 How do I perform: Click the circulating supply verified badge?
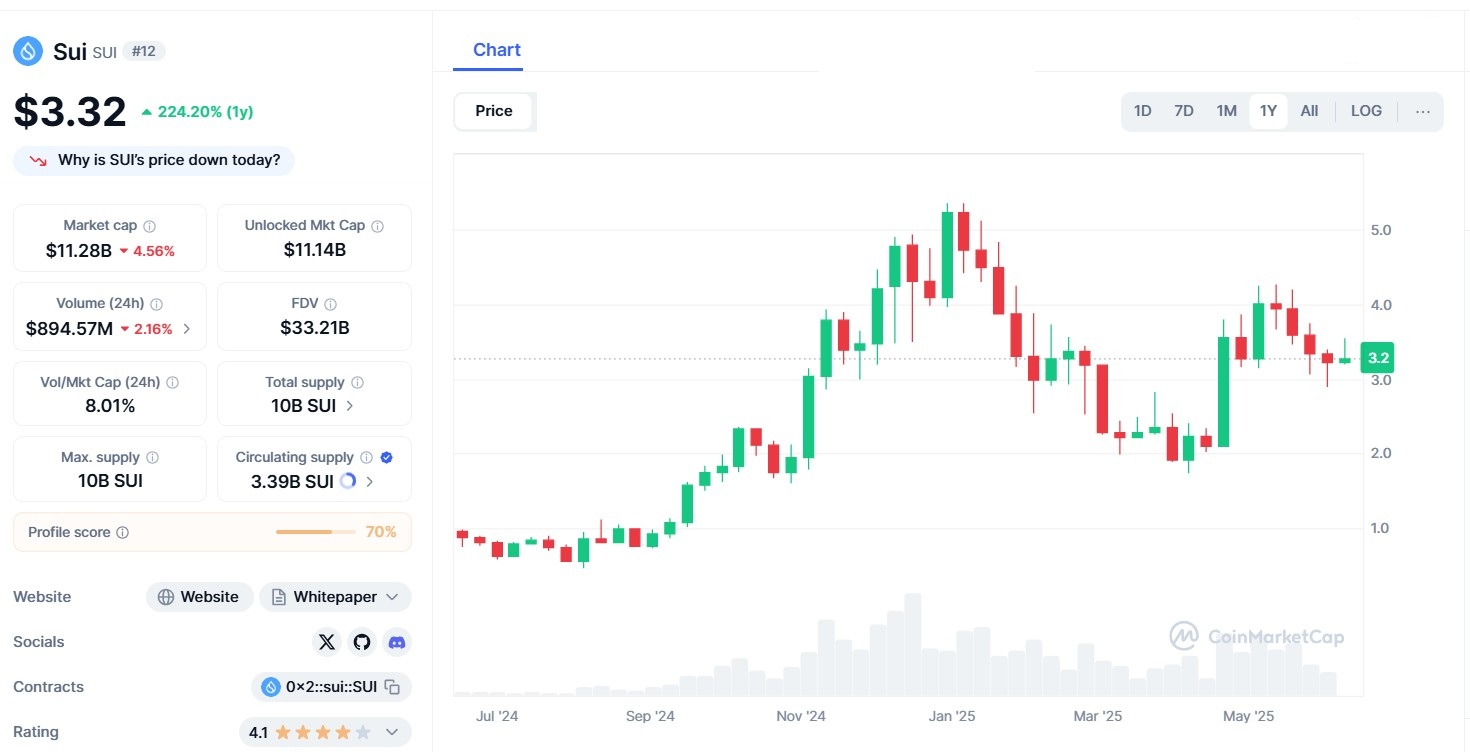[x=387, y=457]
